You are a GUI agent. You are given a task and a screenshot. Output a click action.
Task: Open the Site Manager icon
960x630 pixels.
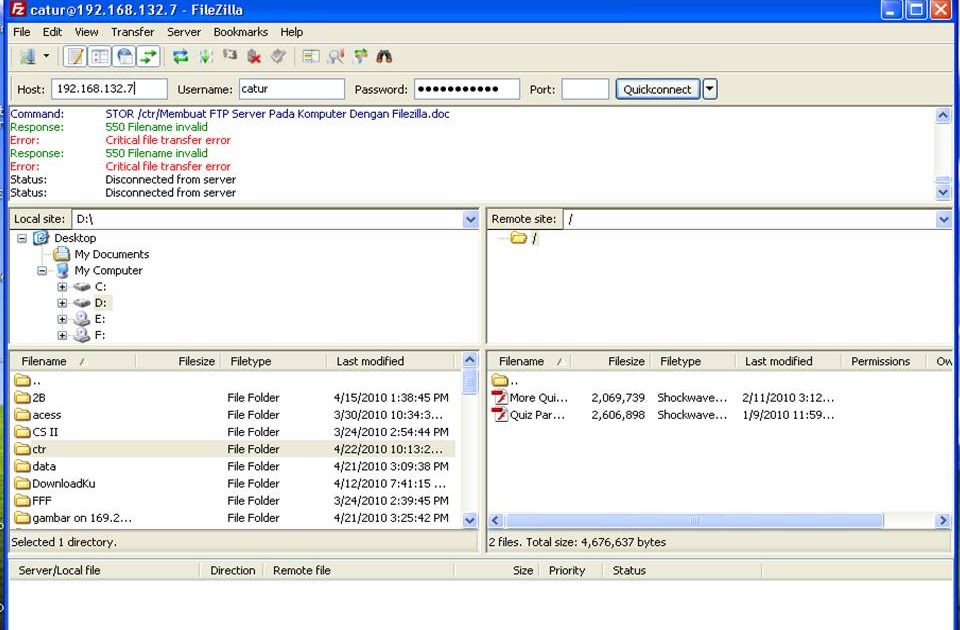pos(28,57)
